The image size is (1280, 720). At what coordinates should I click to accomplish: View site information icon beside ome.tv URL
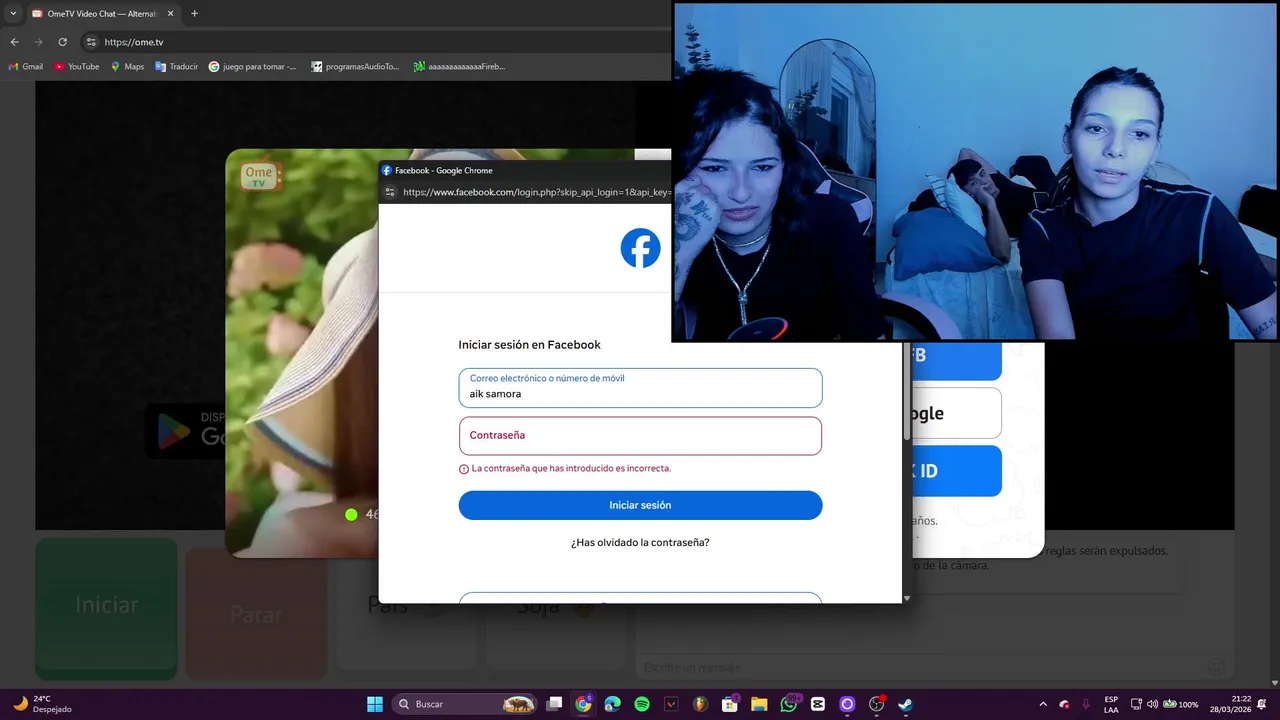(91, 42)
